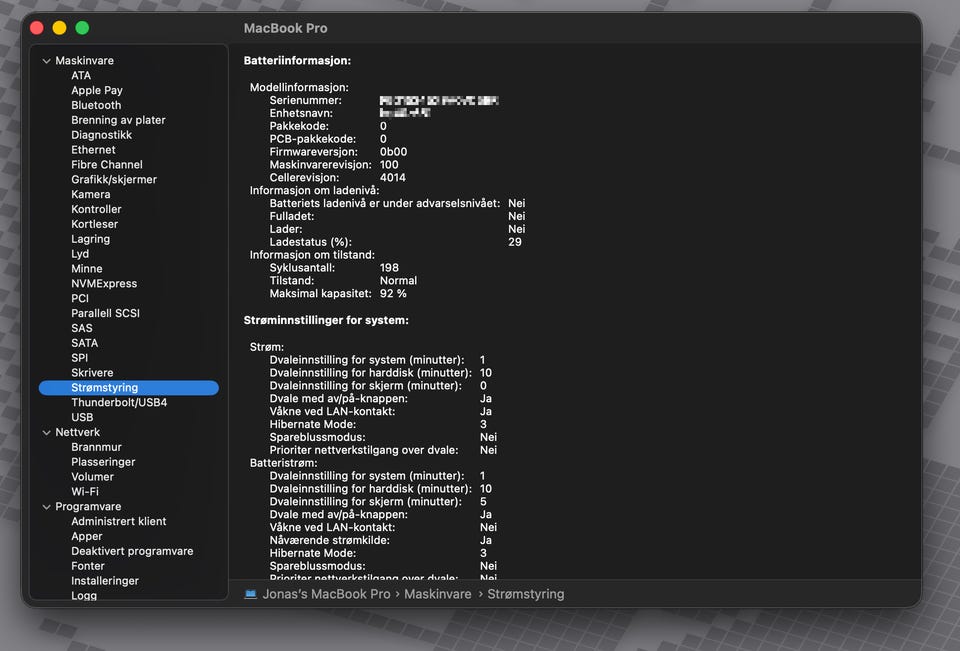Viewport: 960px width, 651px height.
Task: Select Lagring in the sidebar
Action: pos(91,239)
